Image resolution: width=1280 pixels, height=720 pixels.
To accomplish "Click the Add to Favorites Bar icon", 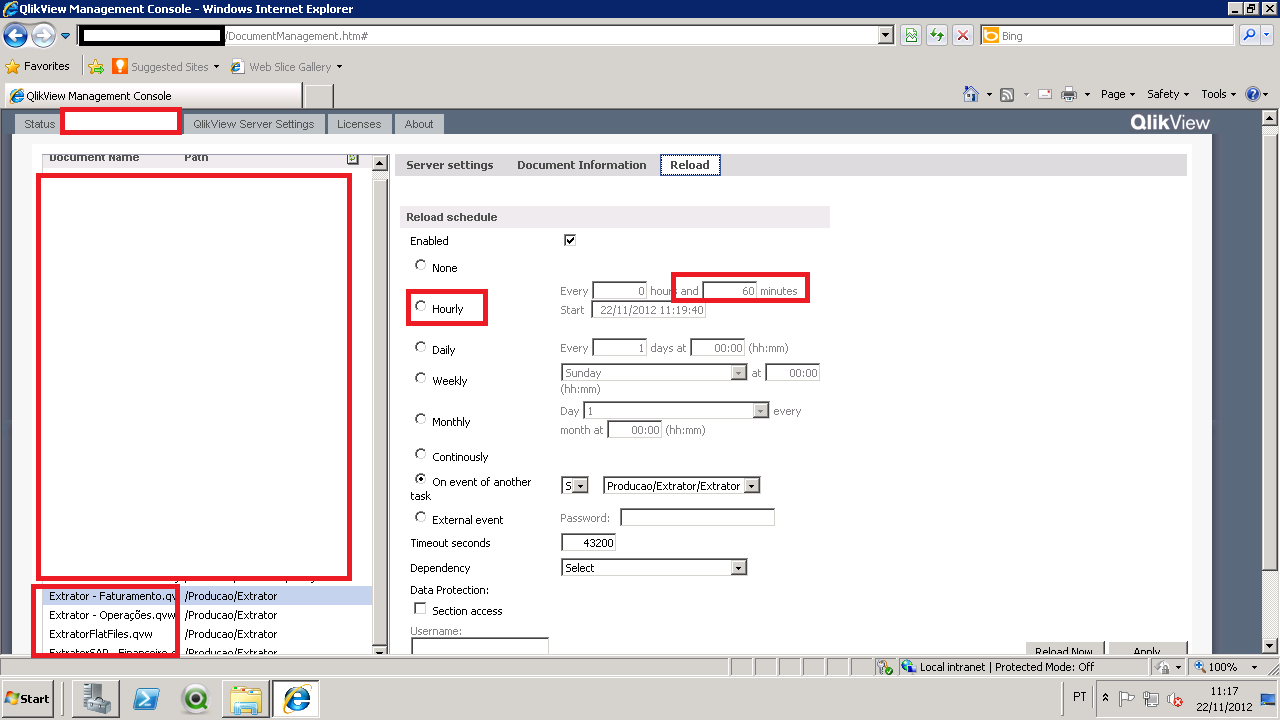I will pos(96,67).
